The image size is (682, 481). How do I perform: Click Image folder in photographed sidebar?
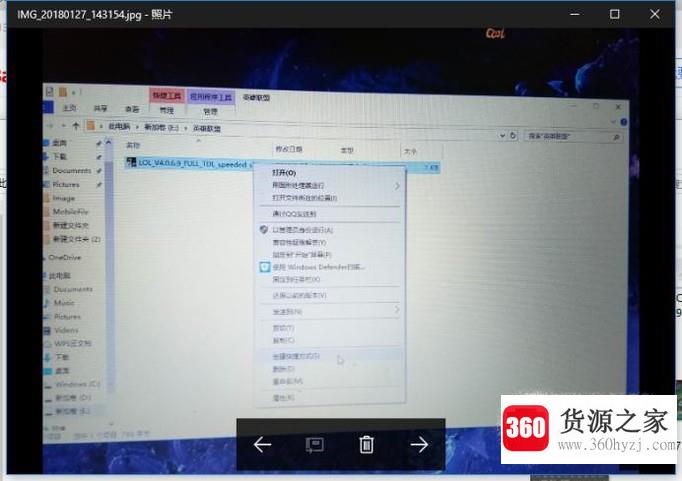[x=64, y=198]
